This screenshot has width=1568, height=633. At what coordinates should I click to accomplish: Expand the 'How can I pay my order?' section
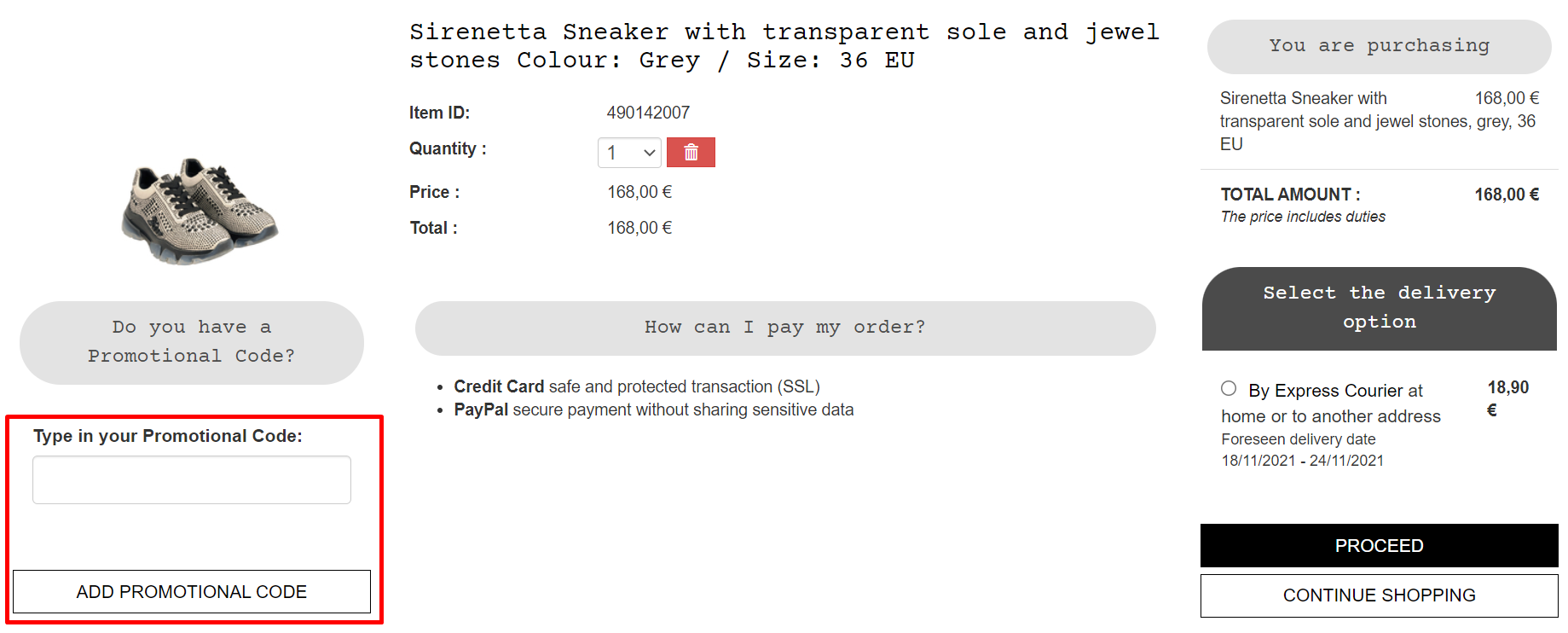[784, 328]
